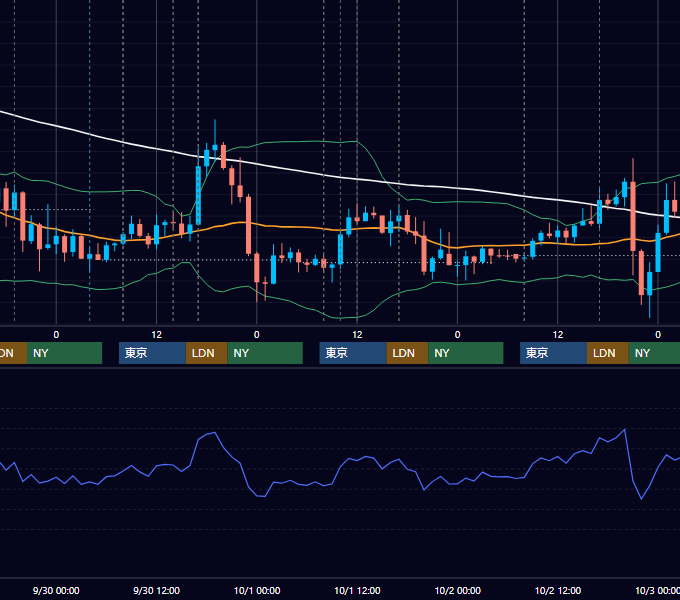Image resolution: width=680 pixels, height=600 pixels.
Task: Click the hour label 0 above 9/30 00:00
Action: 56,335
